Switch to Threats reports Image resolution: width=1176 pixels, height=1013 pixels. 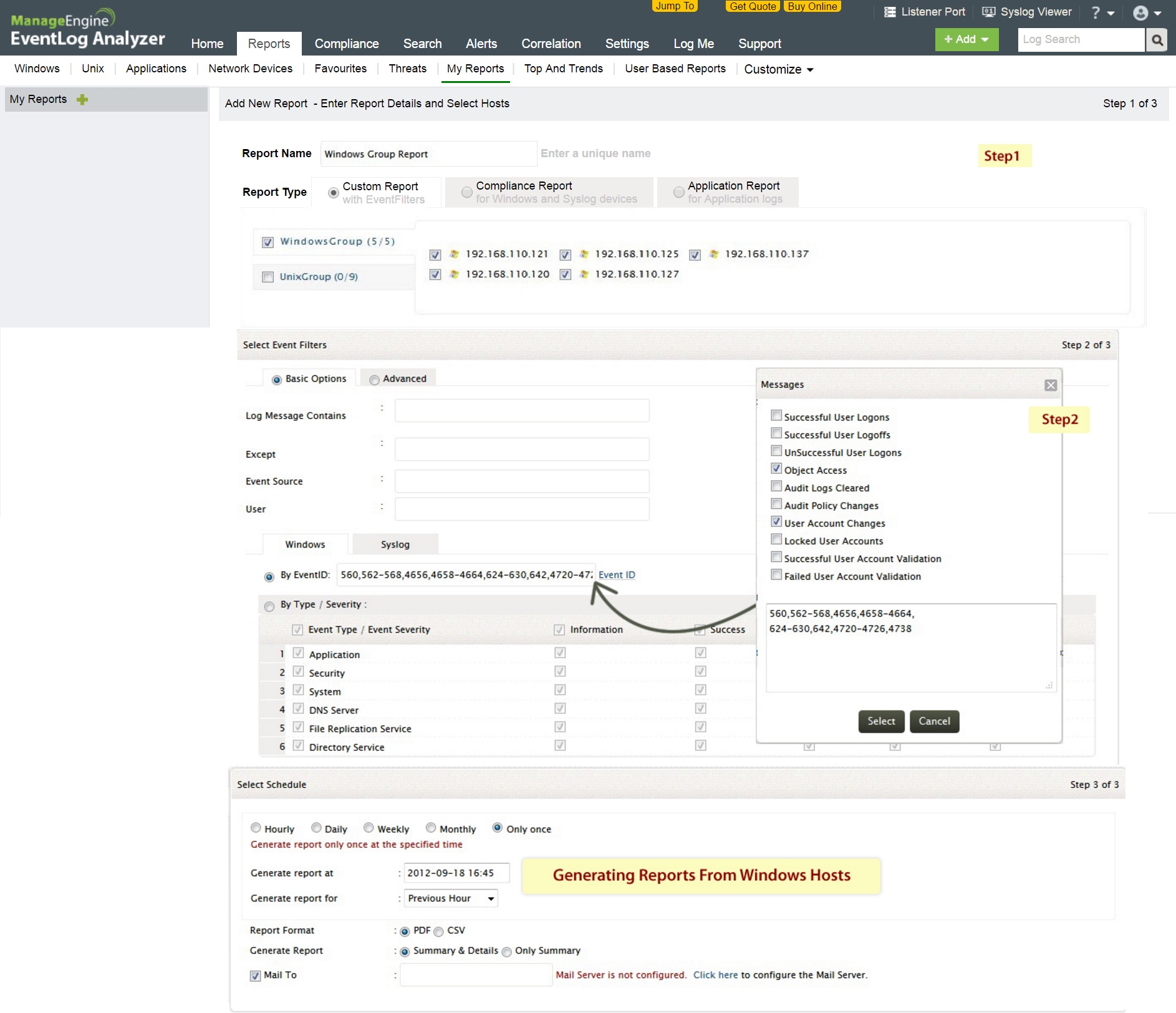pyautogui.click(x=408, y=69)
